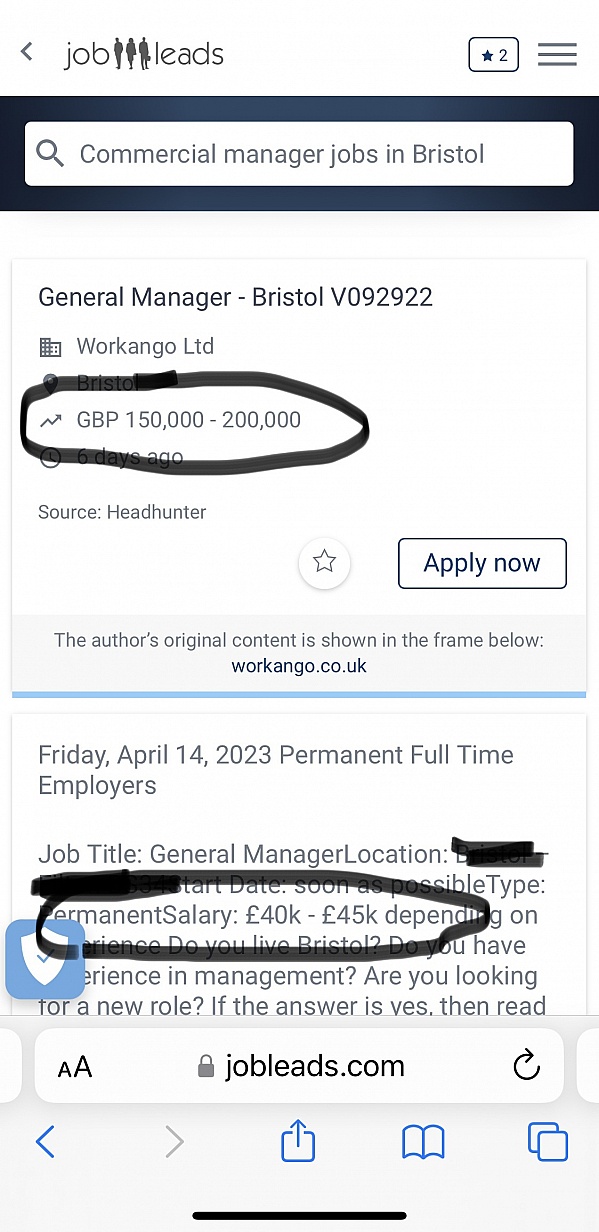Click the Bristol location pin icon
Viewport: 599px width, 1232px height.
[x=50, y=383]
